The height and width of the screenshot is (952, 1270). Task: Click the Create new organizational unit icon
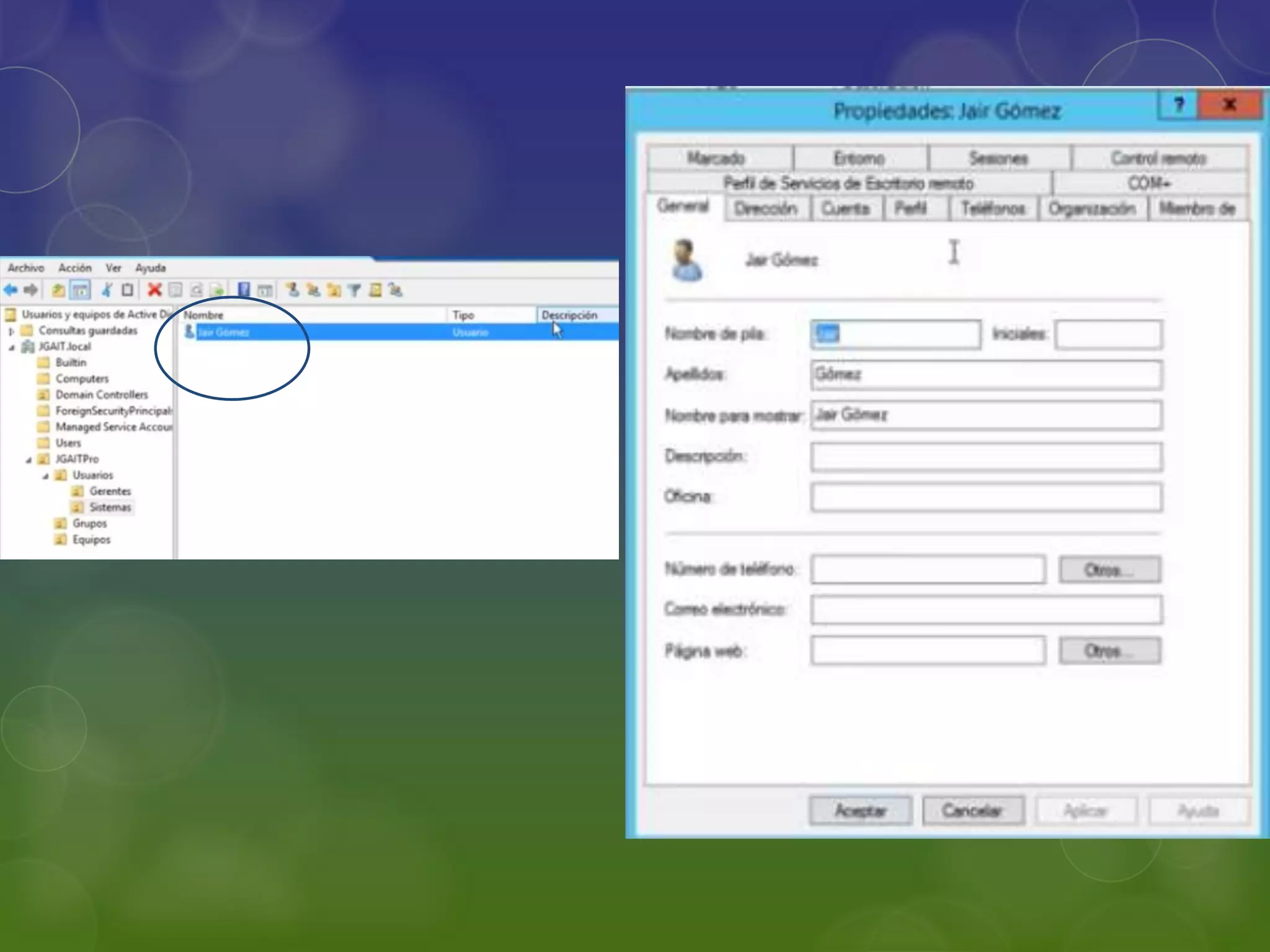(334, 290)
